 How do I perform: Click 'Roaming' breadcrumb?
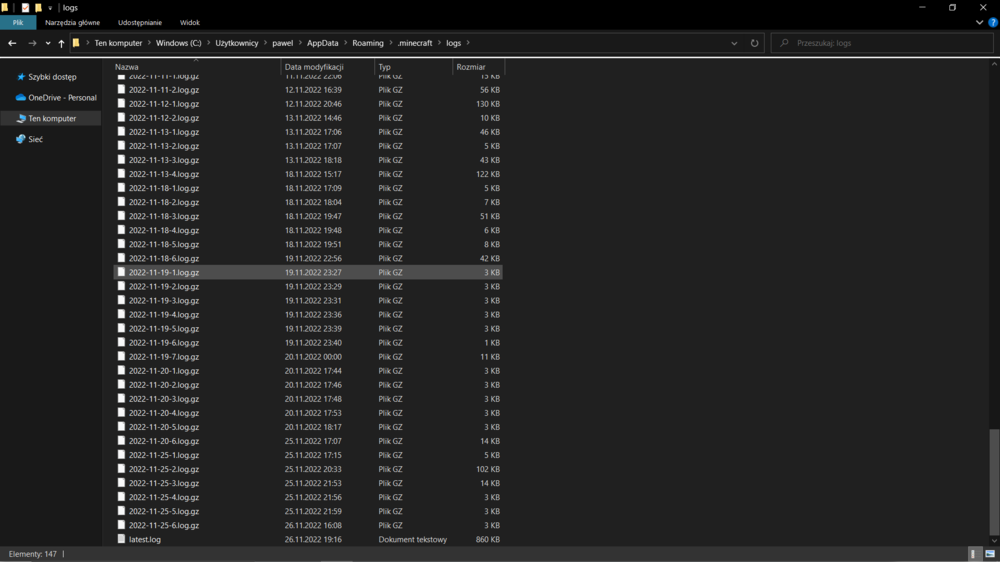(368, 43)
